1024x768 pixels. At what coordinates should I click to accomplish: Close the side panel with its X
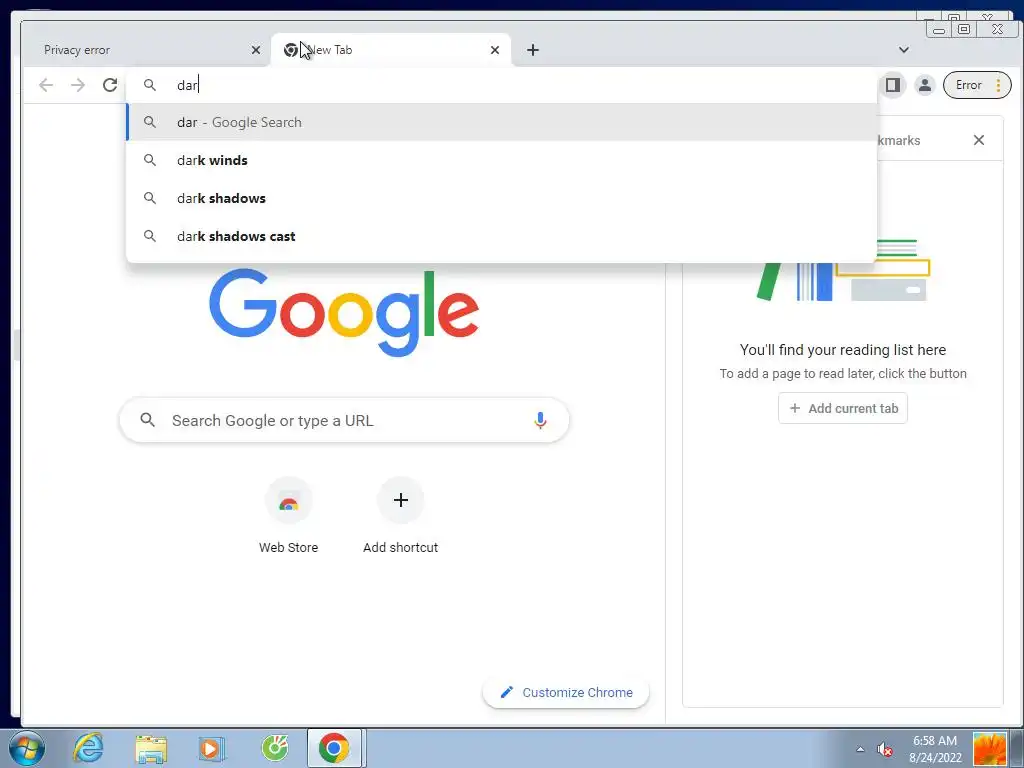click(x=978, y=140)
